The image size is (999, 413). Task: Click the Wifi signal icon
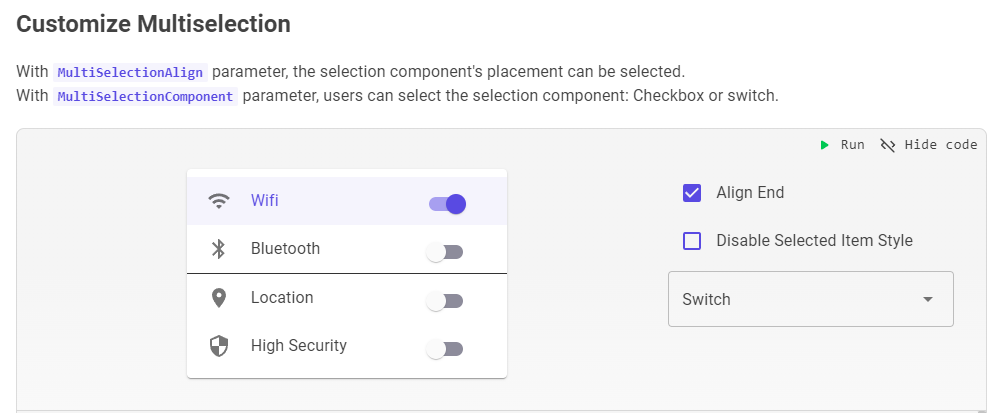[x=219, y=201]
